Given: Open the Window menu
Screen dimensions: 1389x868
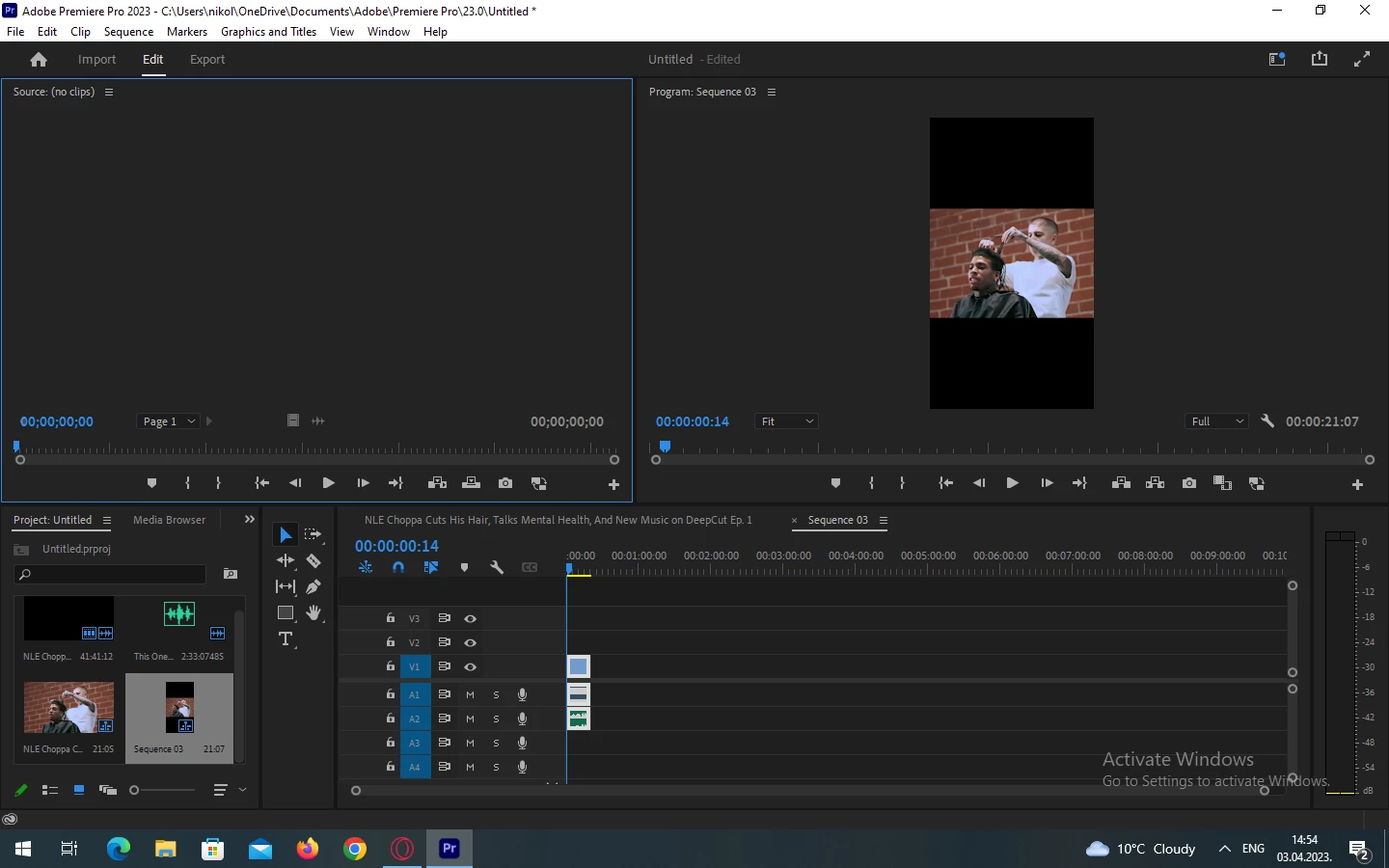Looking at the screenshot, I should tap(389, 32).
